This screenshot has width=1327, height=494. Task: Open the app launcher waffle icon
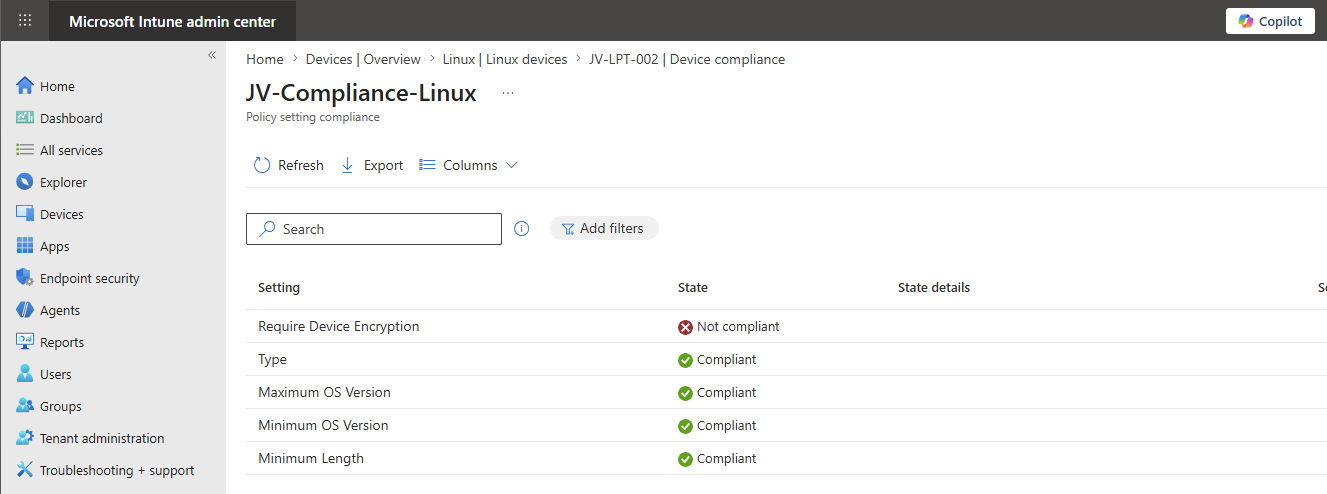click(x=25, y=20)
